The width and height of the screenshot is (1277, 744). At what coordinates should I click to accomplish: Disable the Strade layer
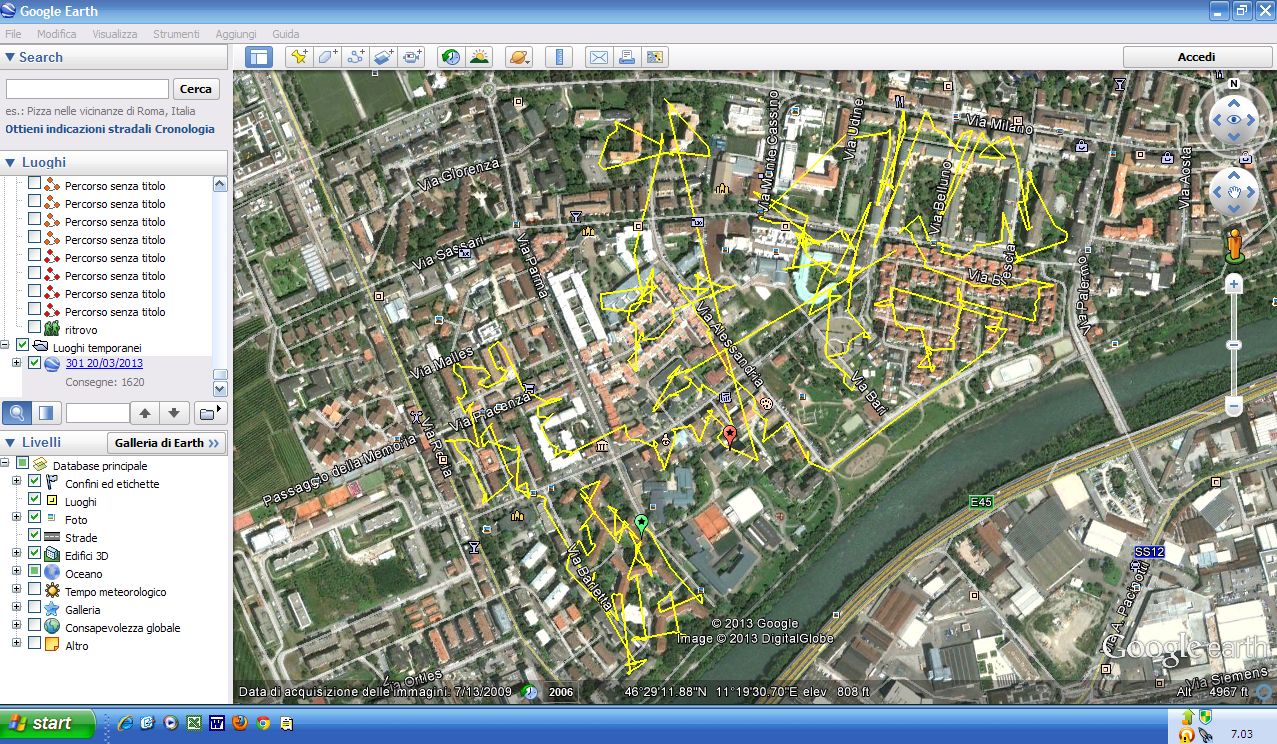[35, 537]
